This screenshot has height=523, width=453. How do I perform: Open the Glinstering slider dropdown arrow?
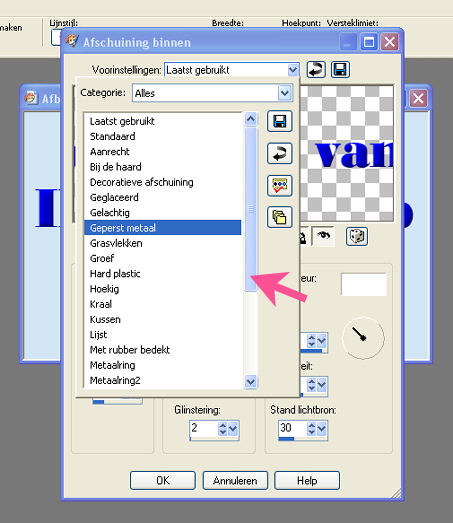[x=233, y=429]
